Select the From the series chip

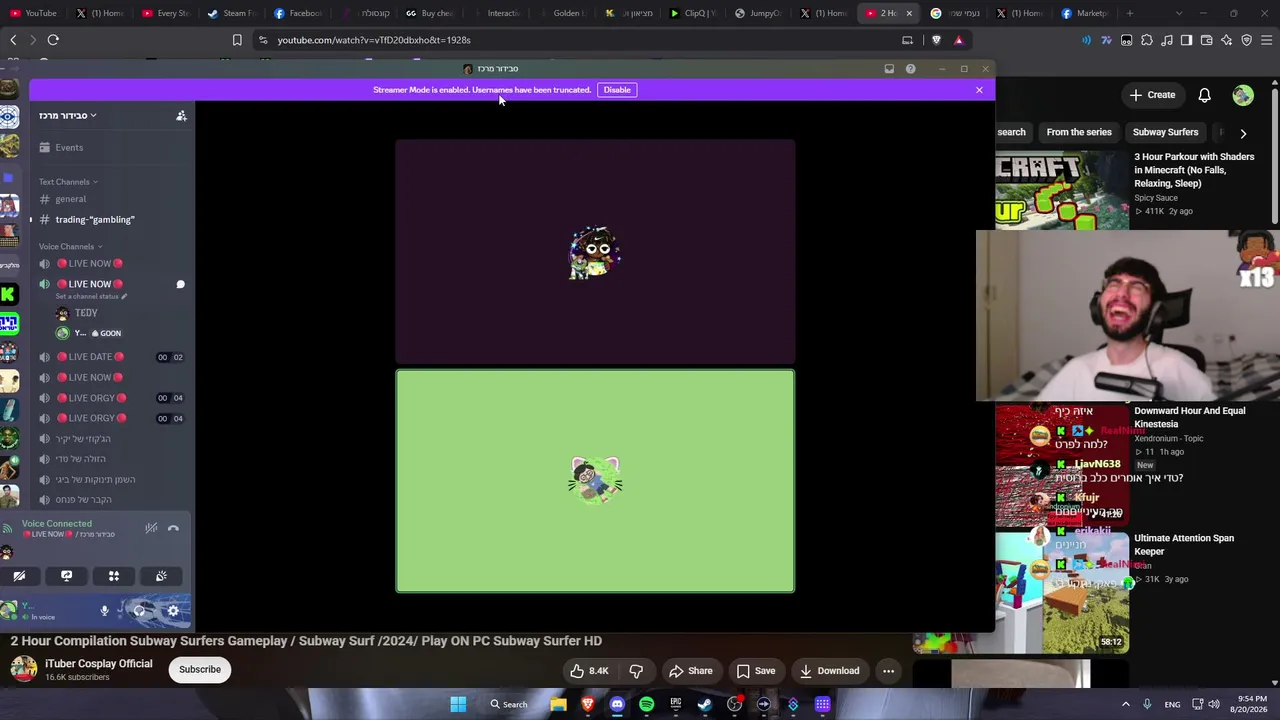click(1079, 132)
